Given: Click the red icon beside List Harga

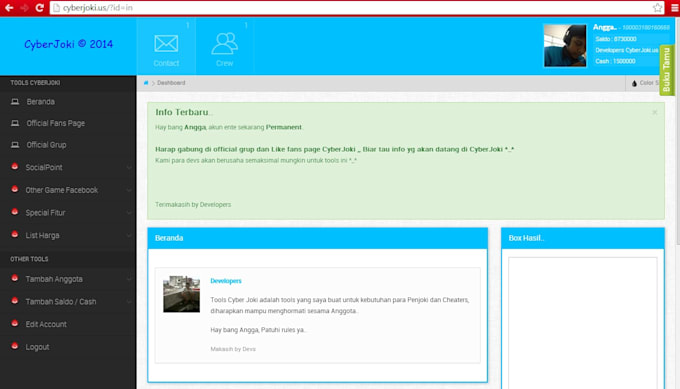Looking at the screenshot, I should tap(15, 235).
